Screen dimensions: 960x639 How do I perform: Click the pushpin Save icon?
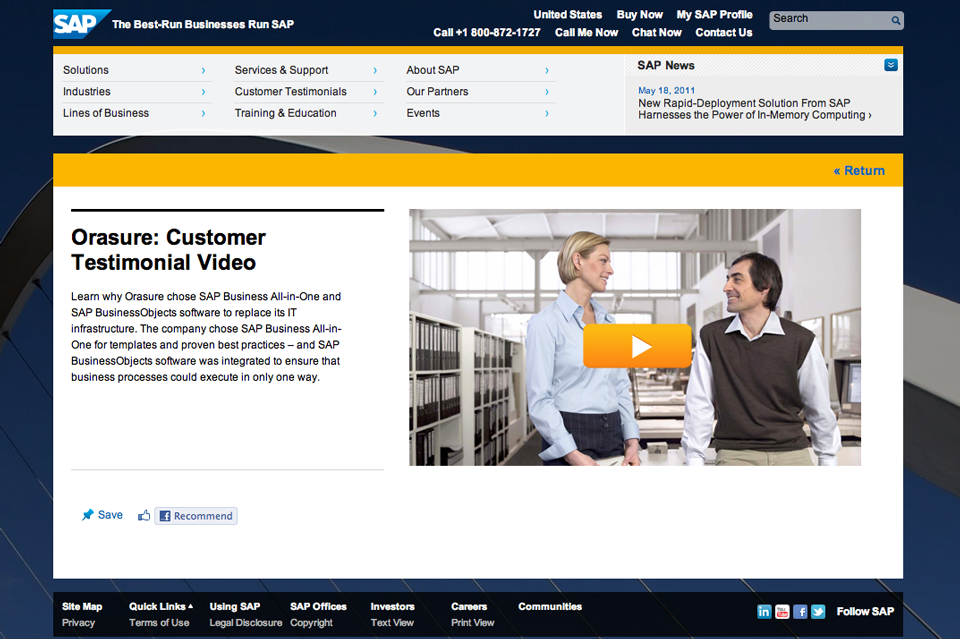point(88,515)
